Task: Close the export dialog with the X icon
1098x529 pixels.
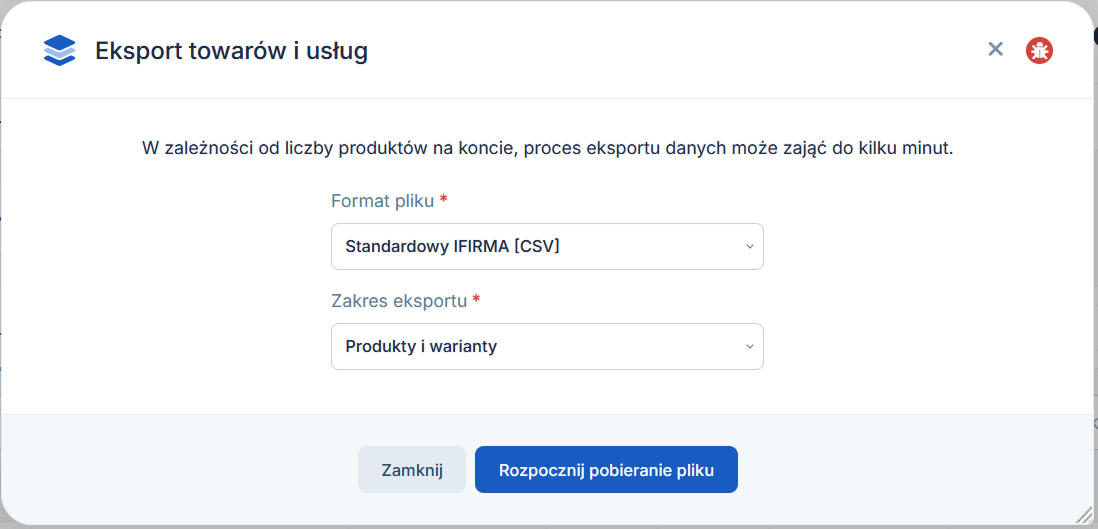Action: (x=995, y=49)
